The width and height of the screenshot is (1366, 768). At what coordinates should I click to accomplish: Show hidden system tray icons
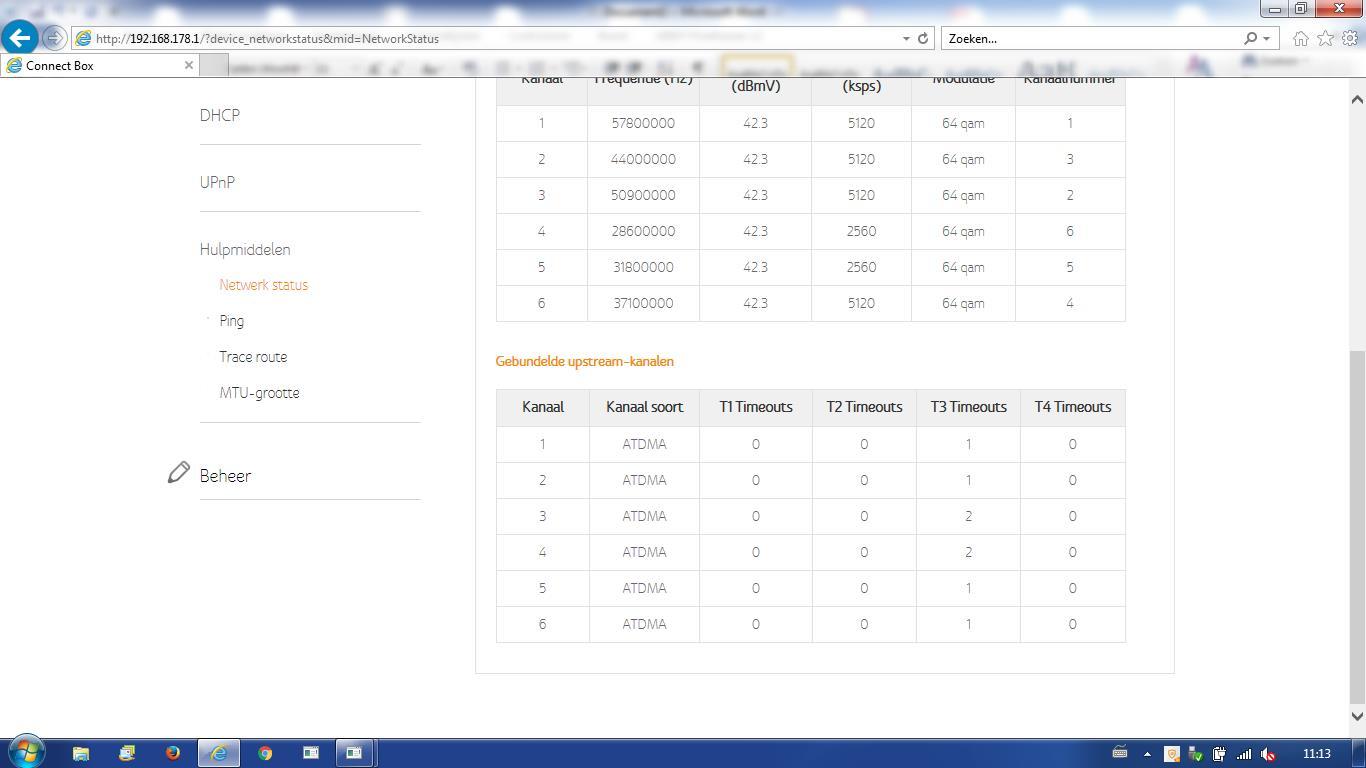(x=1147, y=754)
